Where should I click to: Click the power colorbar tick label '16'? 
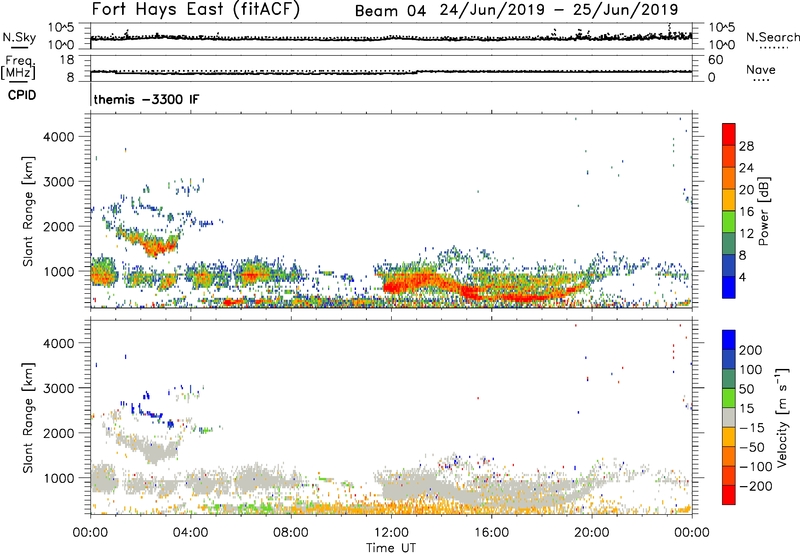pyautogui.click(x=746, y=212)
